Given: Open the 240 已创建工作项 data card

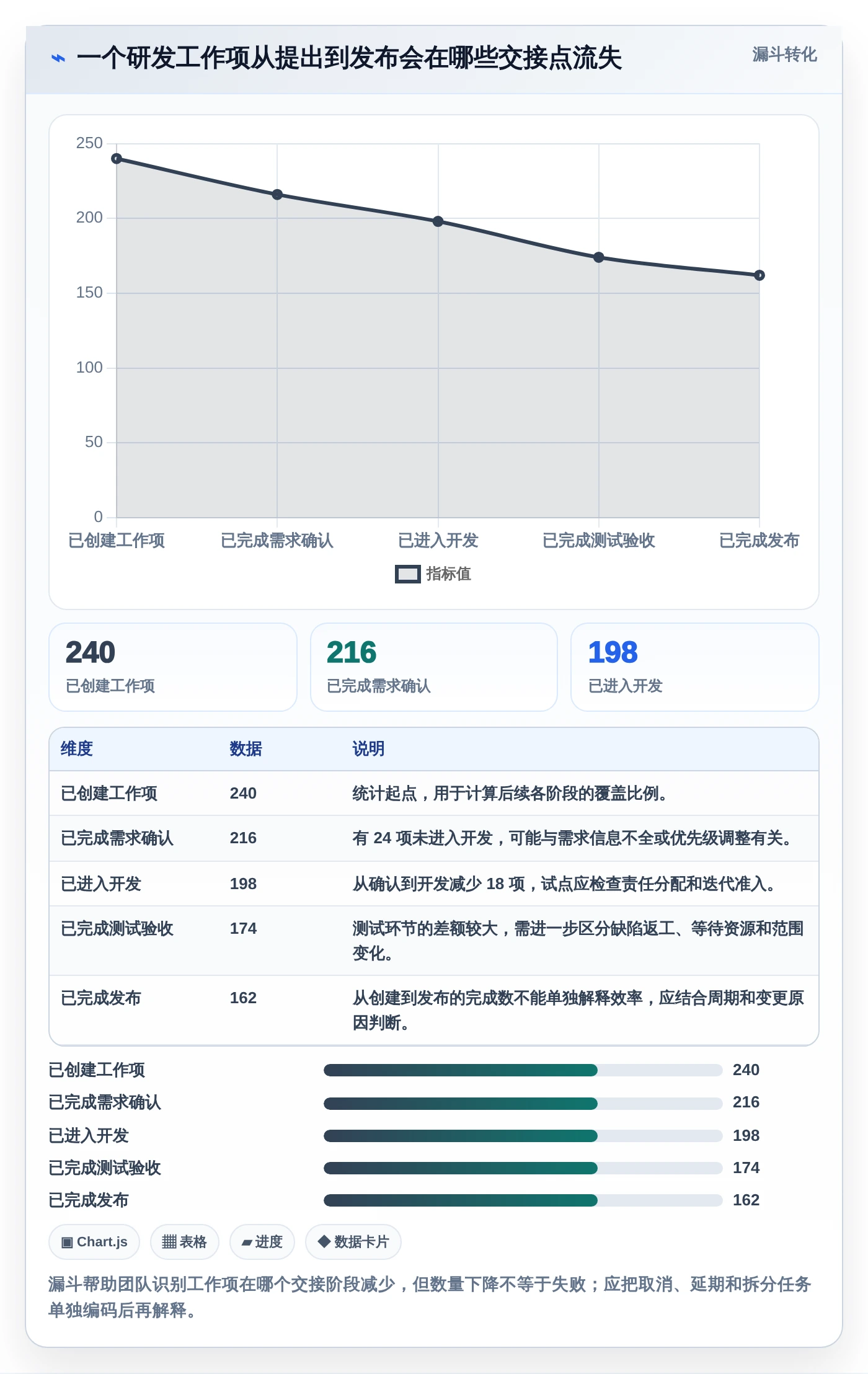Looking at the screenshot, I should coord(173,667).
